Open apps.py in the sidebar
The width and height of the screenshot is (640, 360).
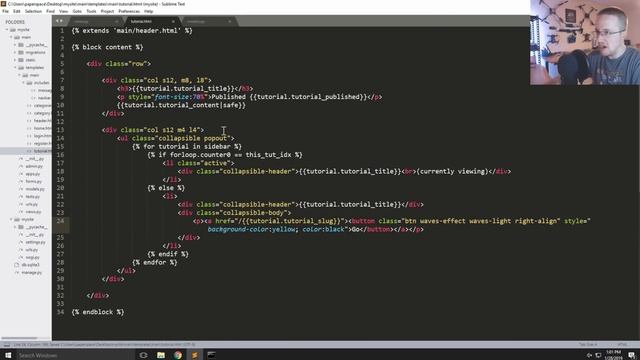(33, 174)
